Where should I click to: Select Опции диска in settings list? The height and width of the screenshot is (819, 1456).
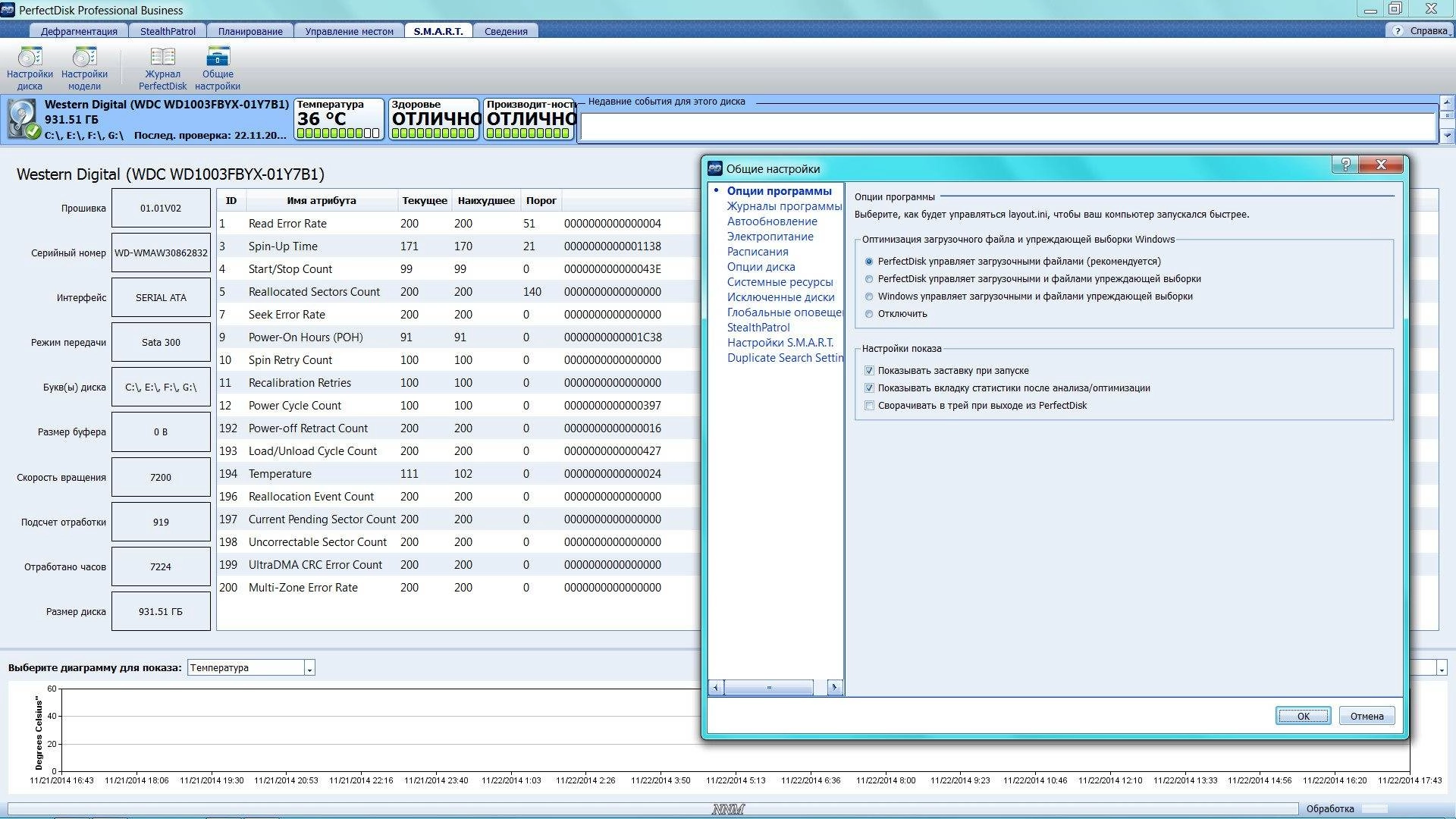tap(761, 267)
